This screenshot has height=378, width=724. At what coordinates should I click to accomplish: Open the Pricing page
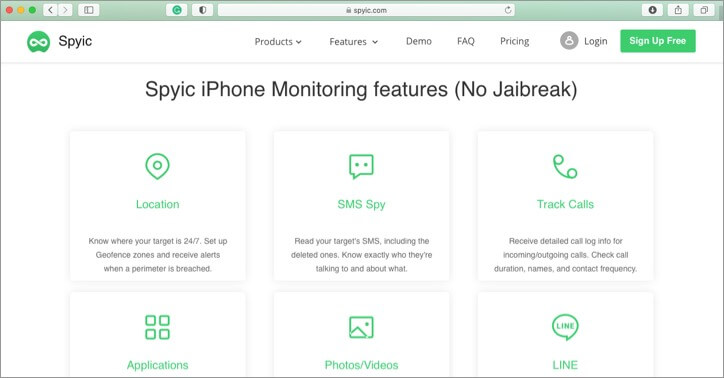[514, 41]
